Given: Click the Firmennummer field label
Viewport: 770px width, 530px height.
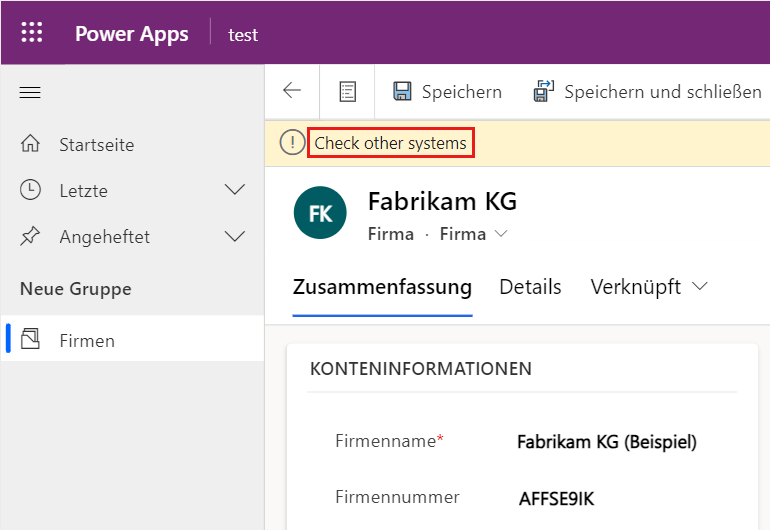Looking at the screenshot, I should (x=397, y=497).
